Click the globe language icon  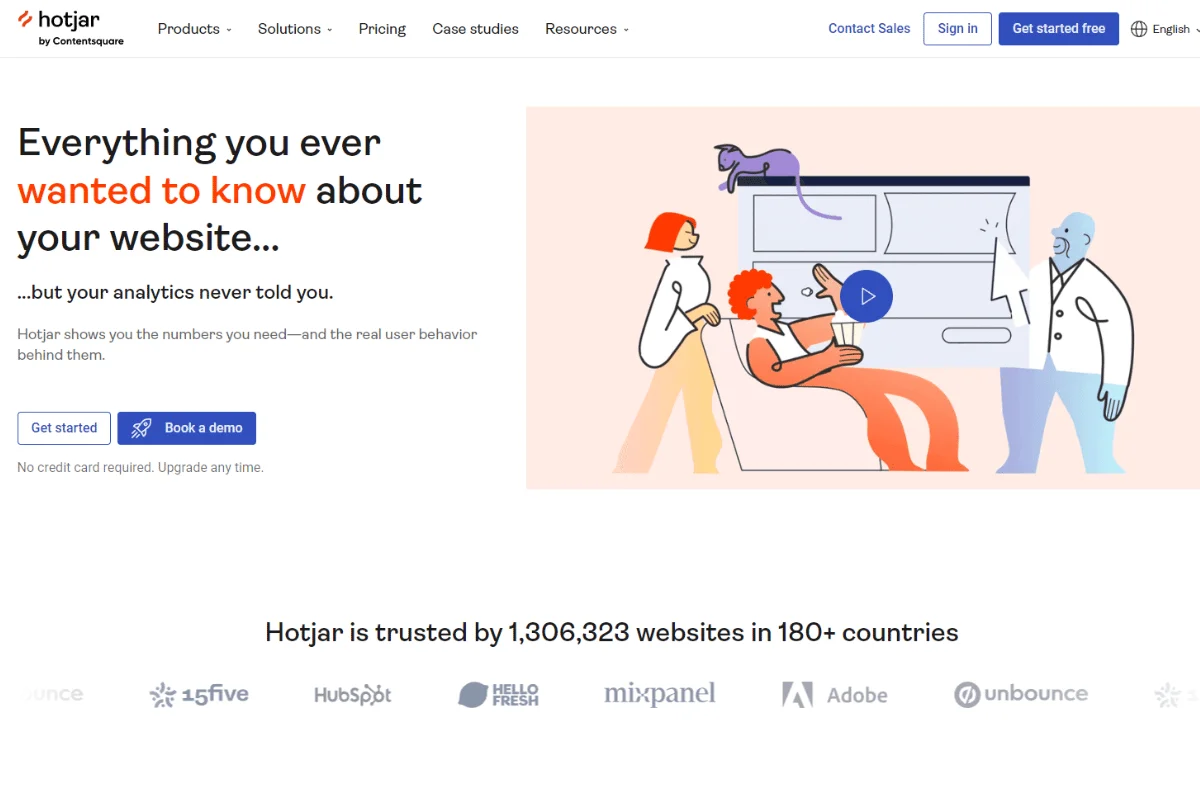coord(1139,29)
